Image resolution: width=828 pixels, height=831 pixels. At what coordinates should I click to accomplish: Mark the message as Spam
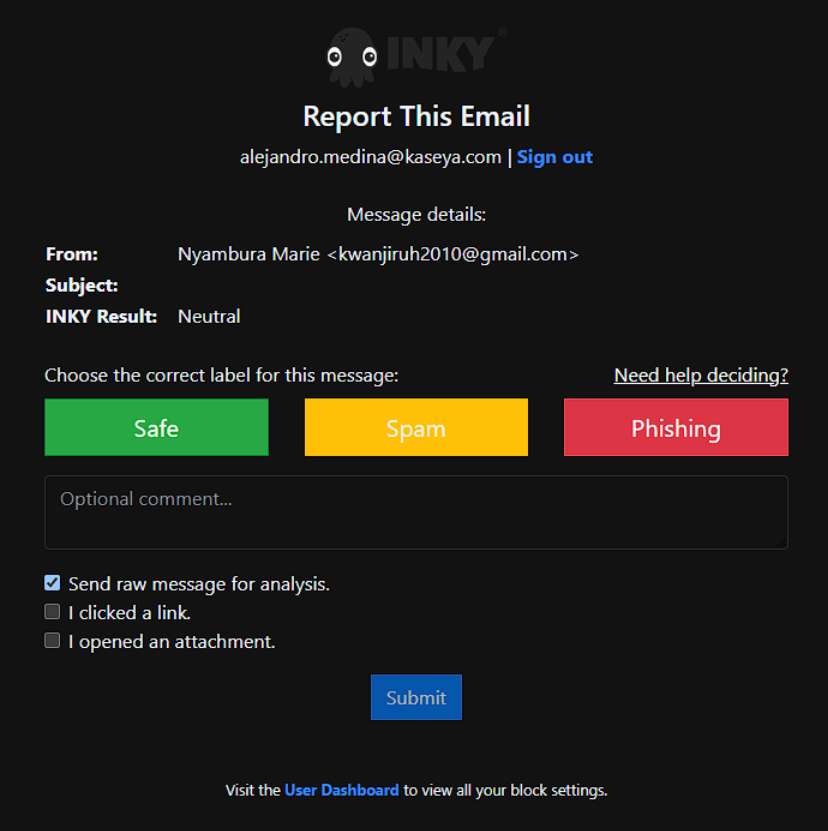click(416, 427)
